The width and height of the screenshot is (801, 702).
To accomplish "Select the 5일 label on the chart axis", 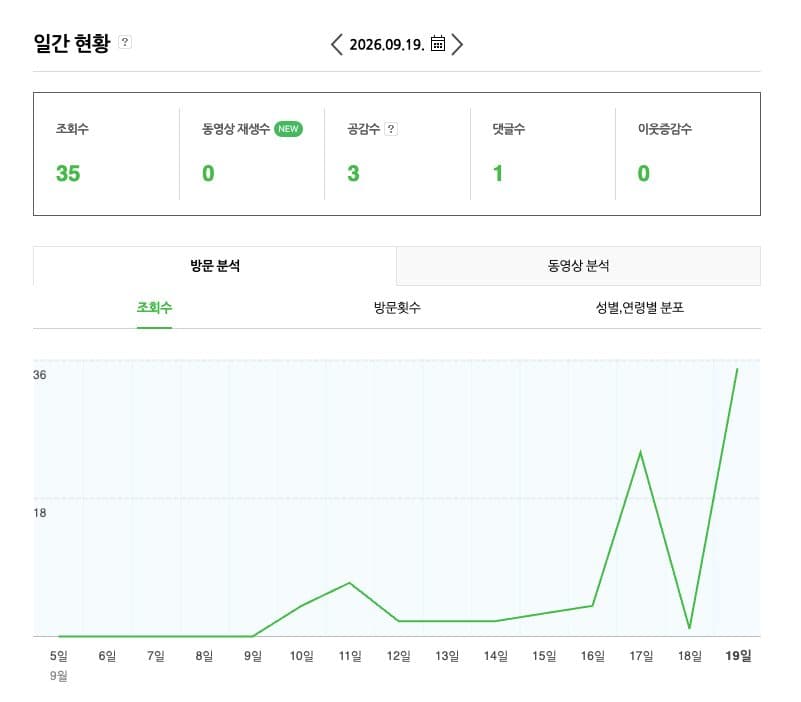I will 59,656.
